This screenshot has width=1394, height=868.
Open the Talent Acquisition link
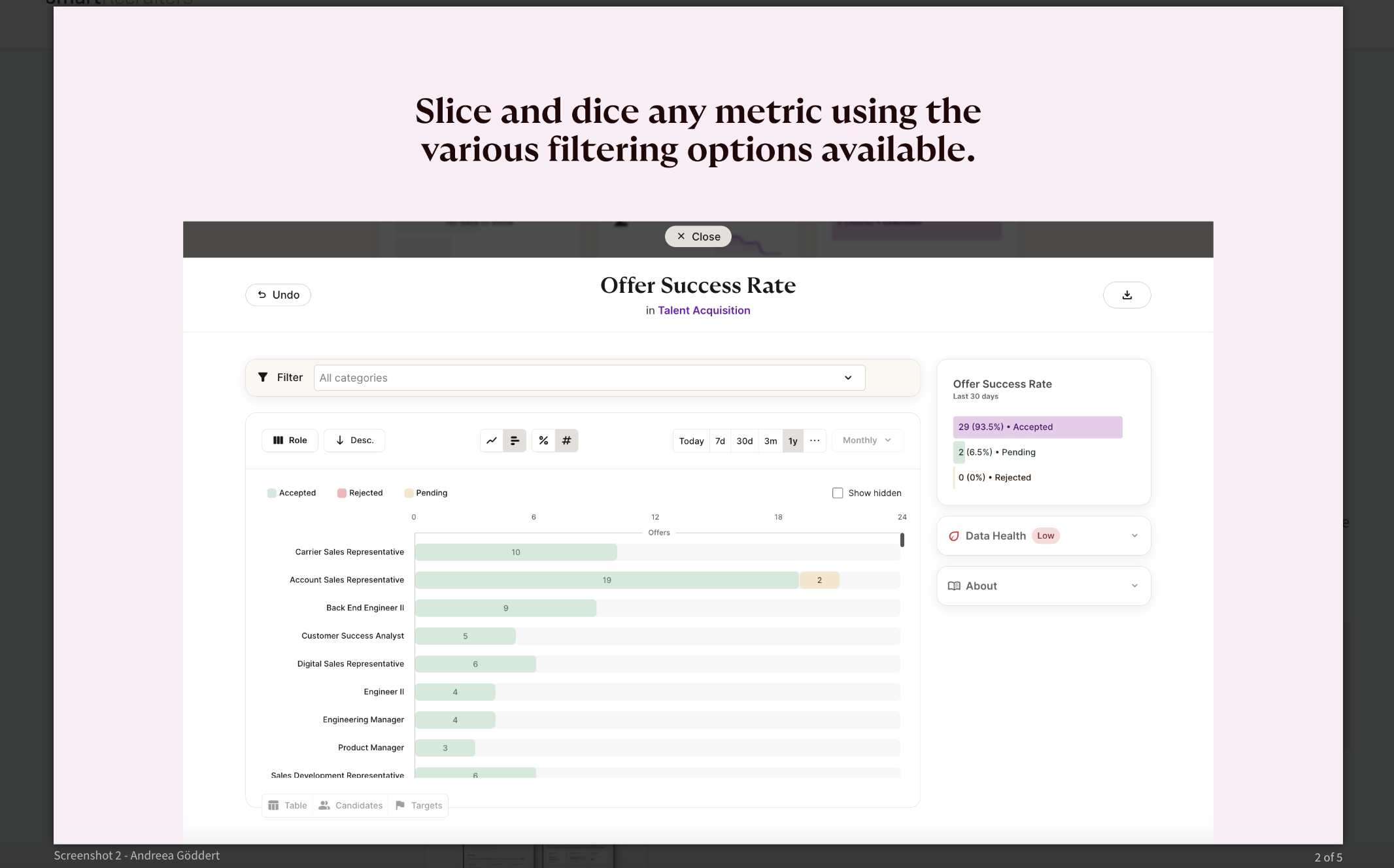point(704,310)
